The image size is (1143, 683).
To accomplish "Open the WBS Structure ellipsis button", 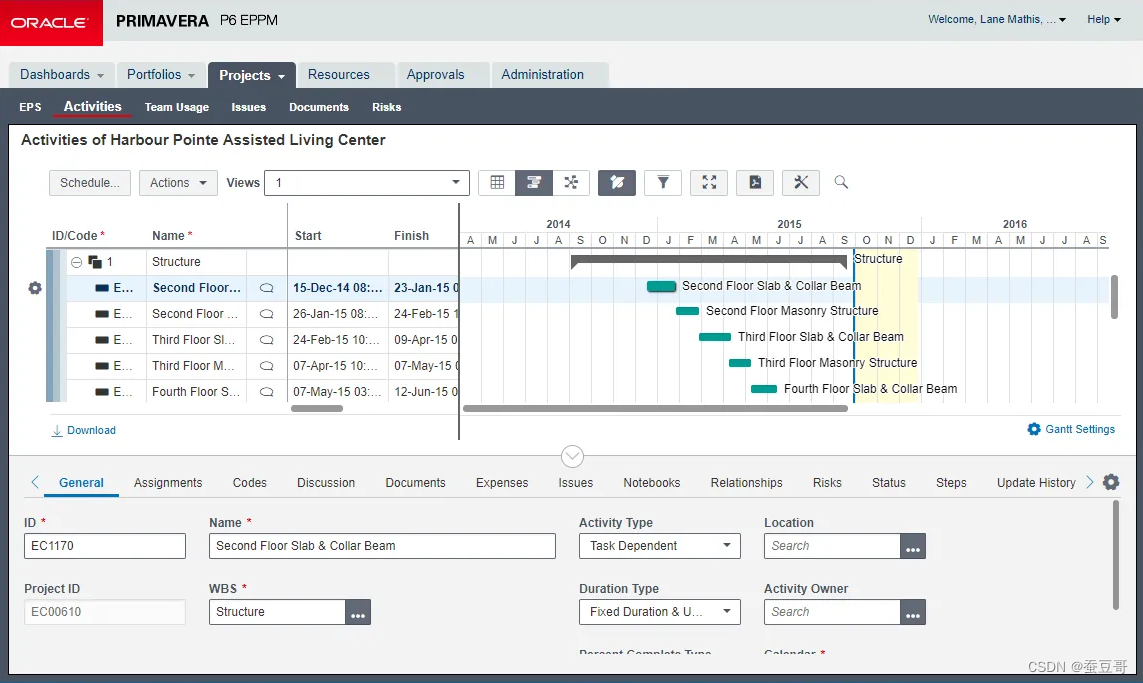I will (358, 612).
